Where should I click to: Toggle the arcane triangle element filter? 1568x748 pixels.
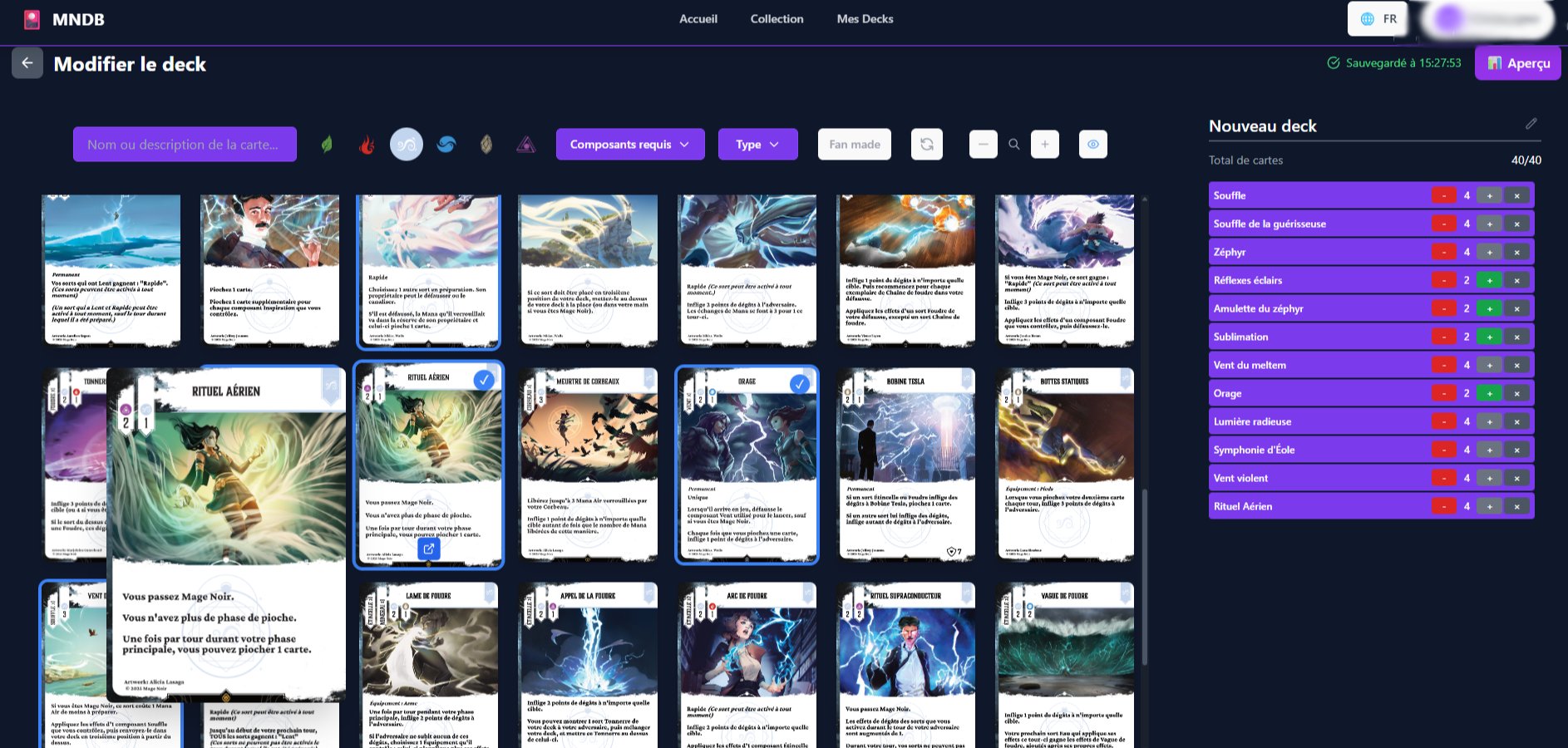[525, 144]
